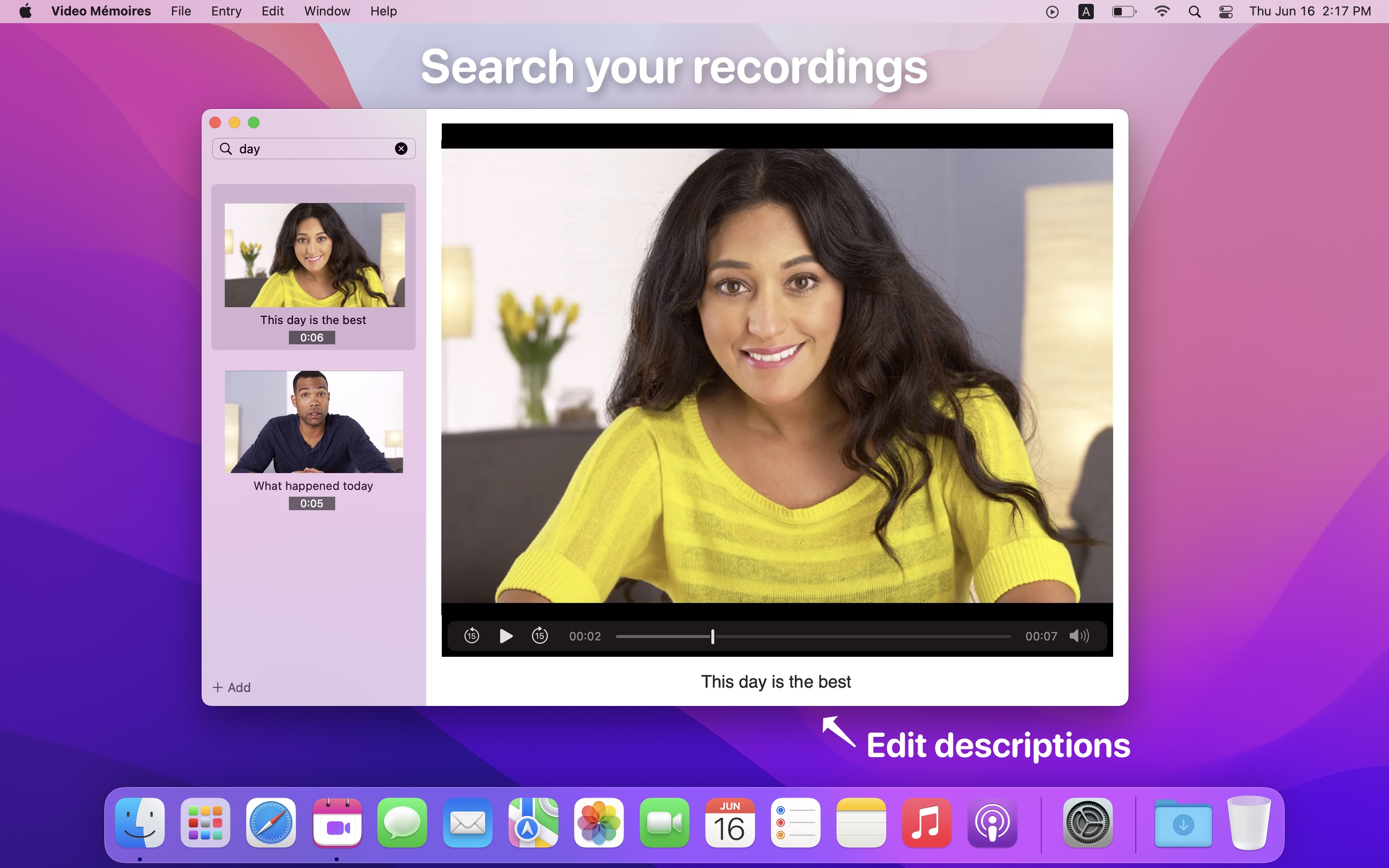Play the video in the player
The height and width of the screenshot is (868, 1389).
tap(505, 636)
